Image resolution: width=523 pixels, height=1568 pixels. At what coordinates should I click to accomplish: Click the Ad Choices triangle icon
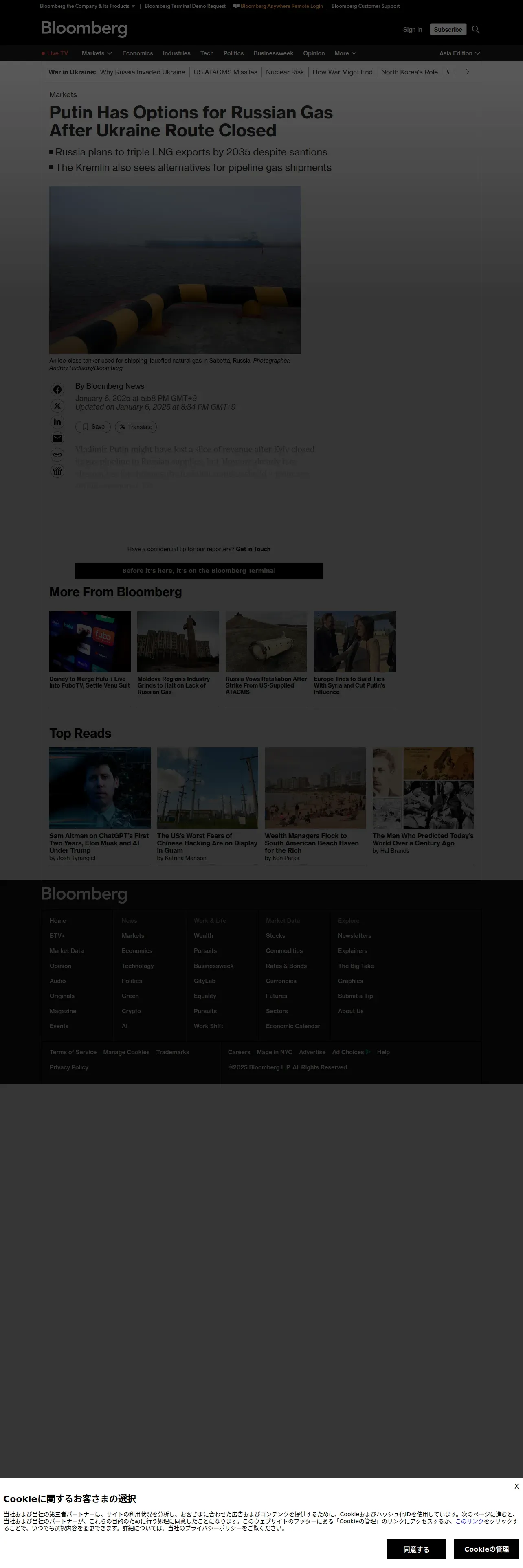[x=368, y=1052]
